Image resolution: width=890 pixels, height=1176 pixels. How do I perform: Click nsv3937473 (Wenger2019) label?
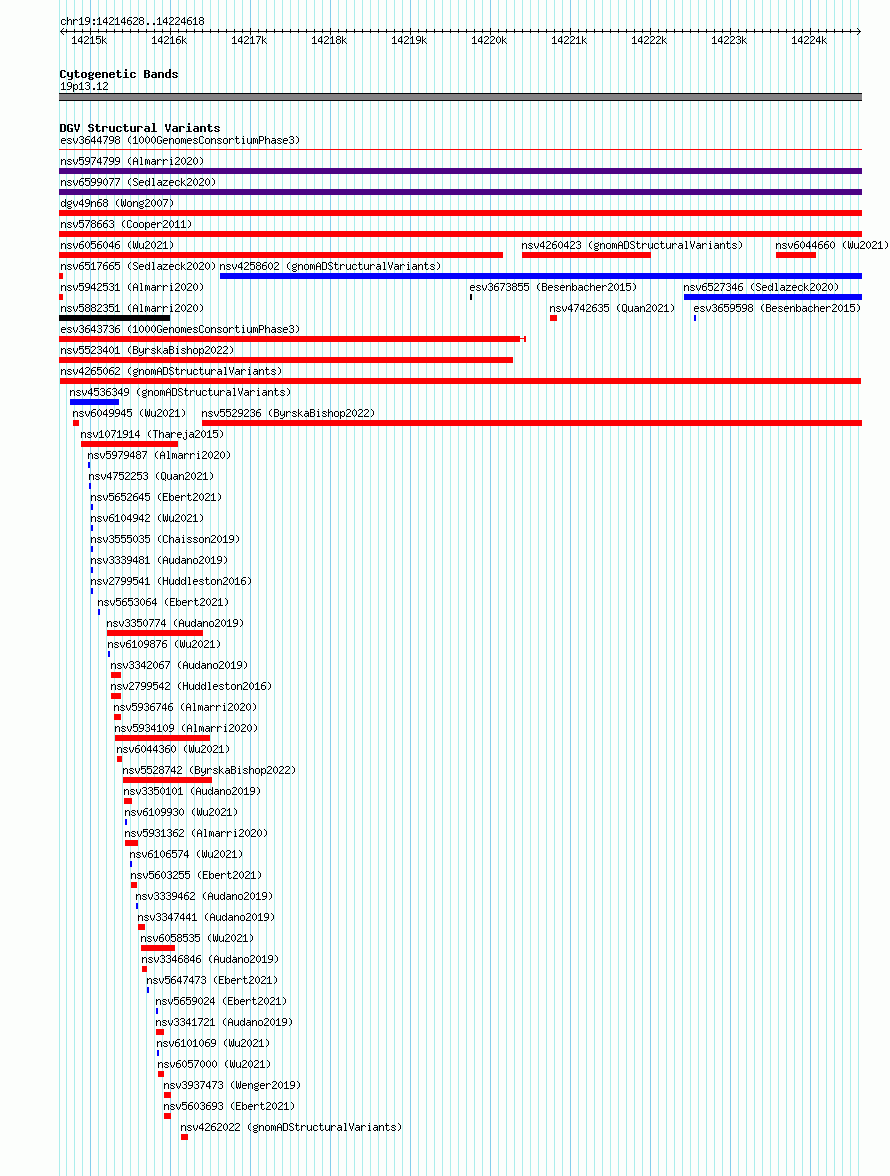232,1085
